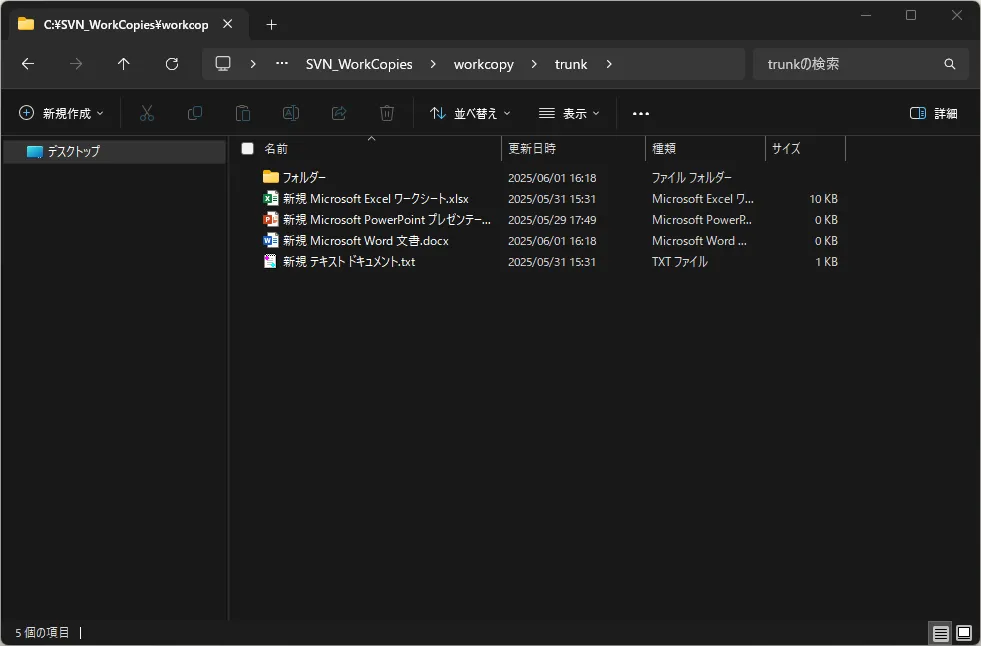Open the SVN_WorkCopies breadcrumb

pyautogui.click(x=359, y=64)
